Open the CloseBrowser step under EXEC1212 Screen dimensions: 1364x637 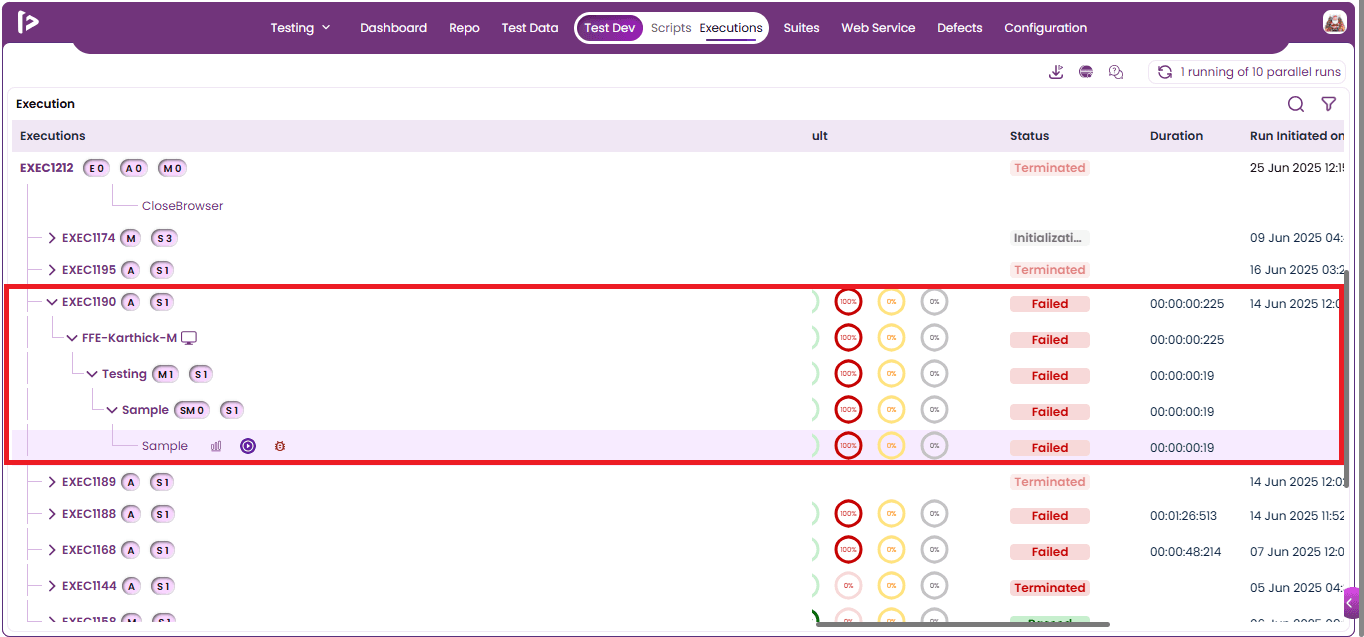tap(182, 206)
